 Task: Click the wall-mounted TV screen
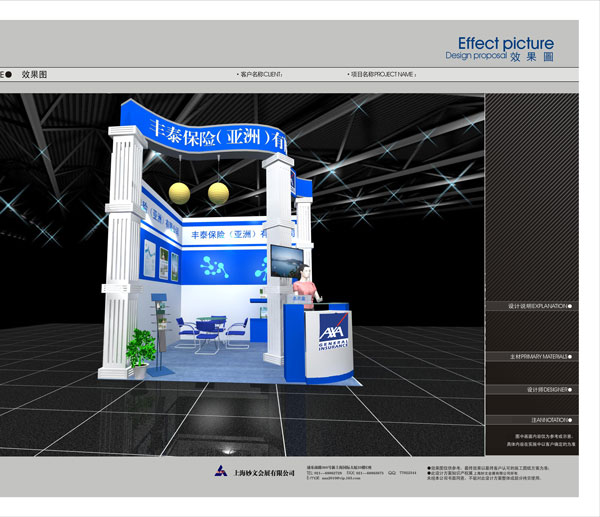click(287, 261)
